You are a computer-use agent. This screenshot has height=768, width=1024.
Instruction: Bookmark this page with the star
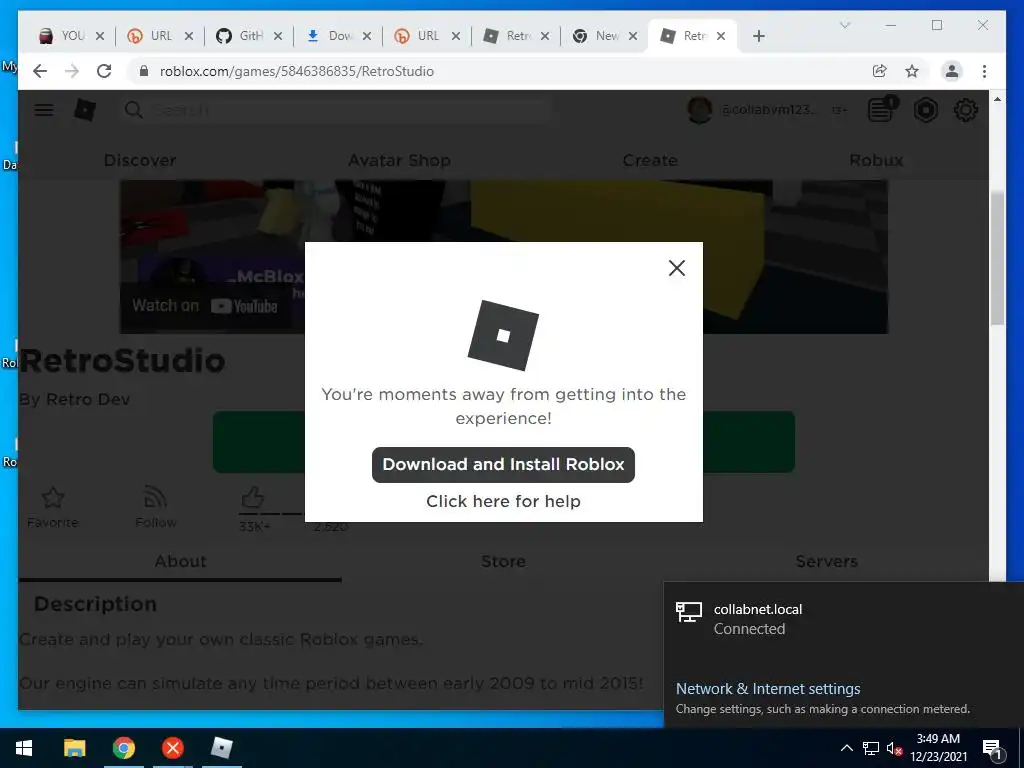coord(912,71)
